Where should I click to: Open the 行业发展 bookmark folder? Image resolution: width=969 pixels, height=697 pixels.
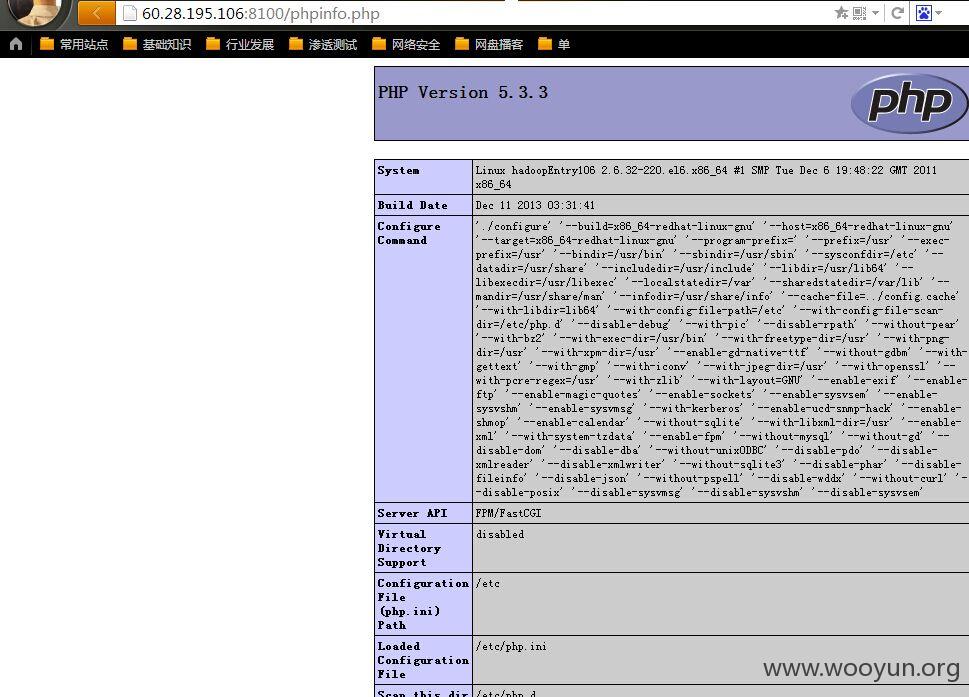point(240,44)
